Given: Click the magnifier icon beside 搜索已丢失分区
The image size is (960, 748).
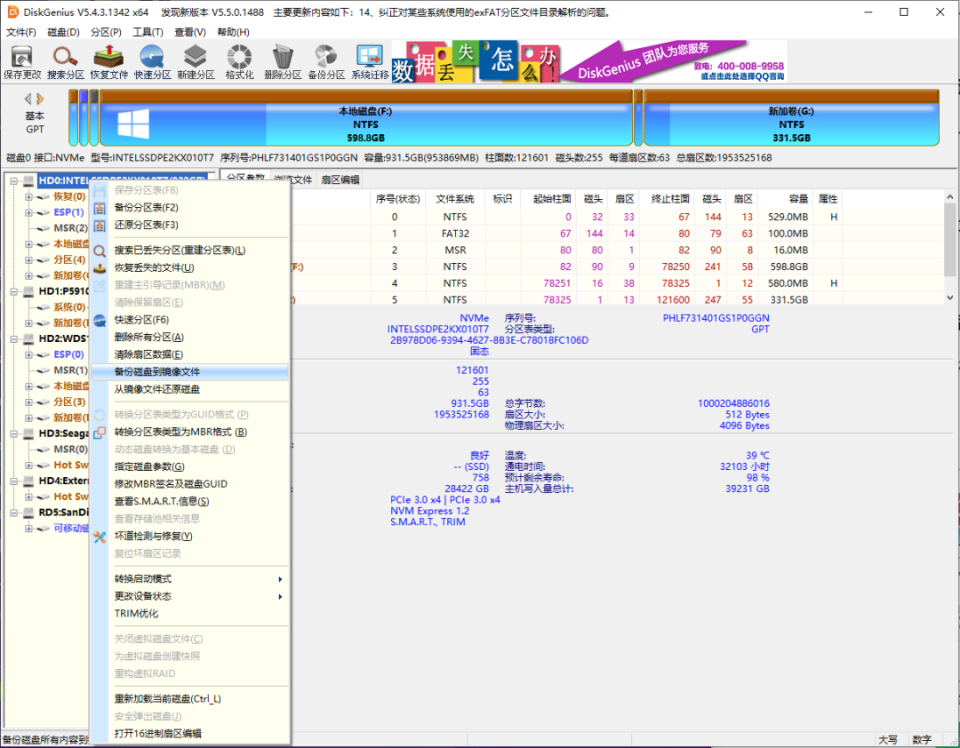Looking at the screenshot, I should tap(100, 250).
